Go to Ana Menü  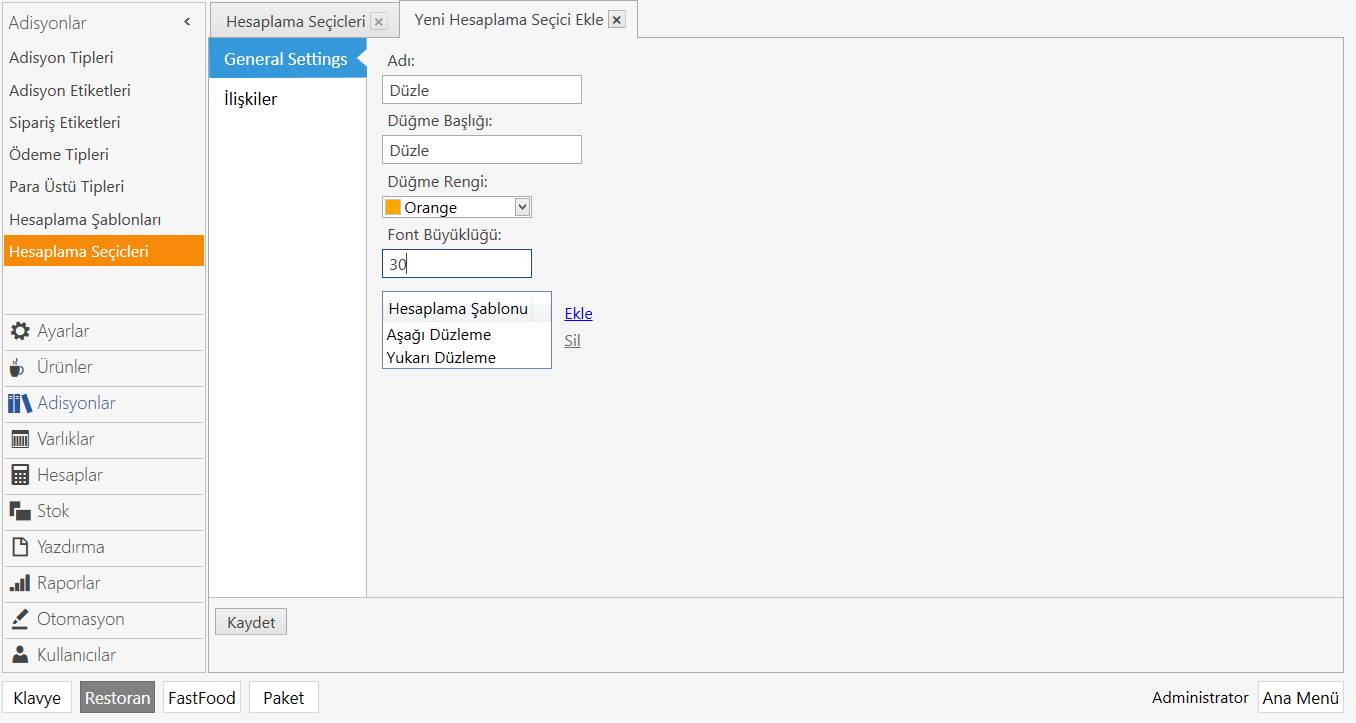tap(1301, 698)
